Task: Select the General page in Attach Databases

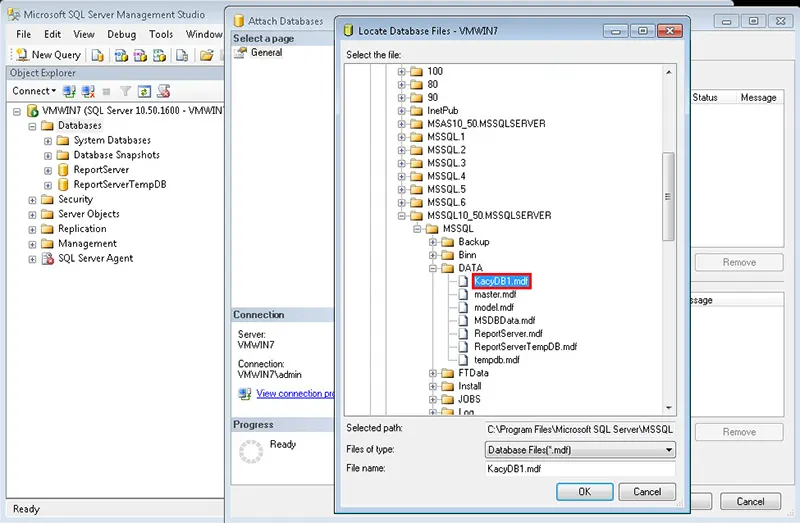Action: 266,53
